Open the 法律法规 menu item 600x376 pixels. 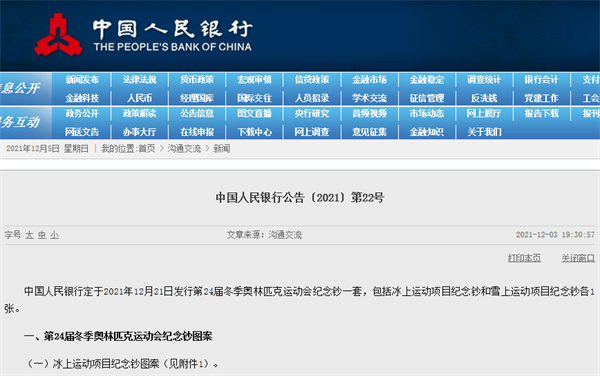click(139, 80)
